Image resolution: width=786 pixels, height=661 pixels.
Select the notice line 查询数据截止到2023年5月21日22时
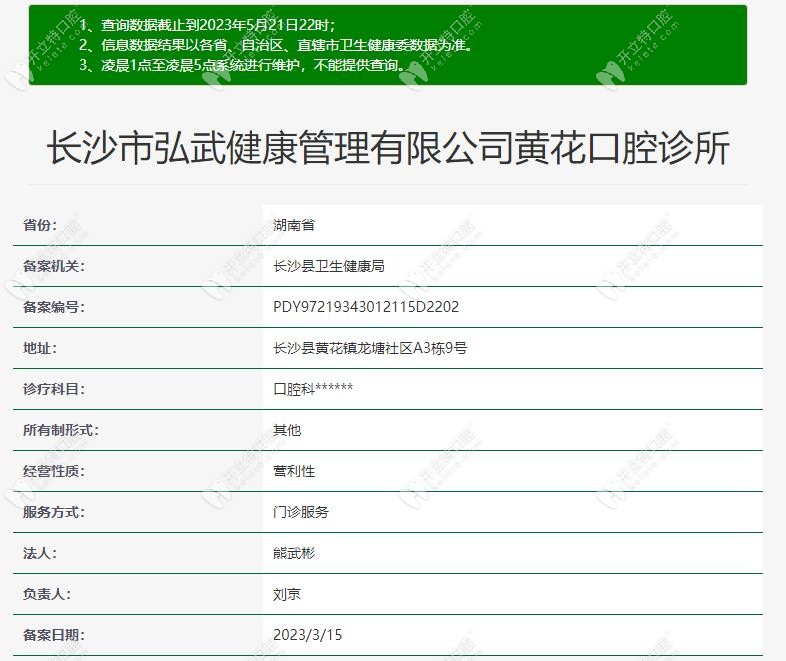coord(218,25)
